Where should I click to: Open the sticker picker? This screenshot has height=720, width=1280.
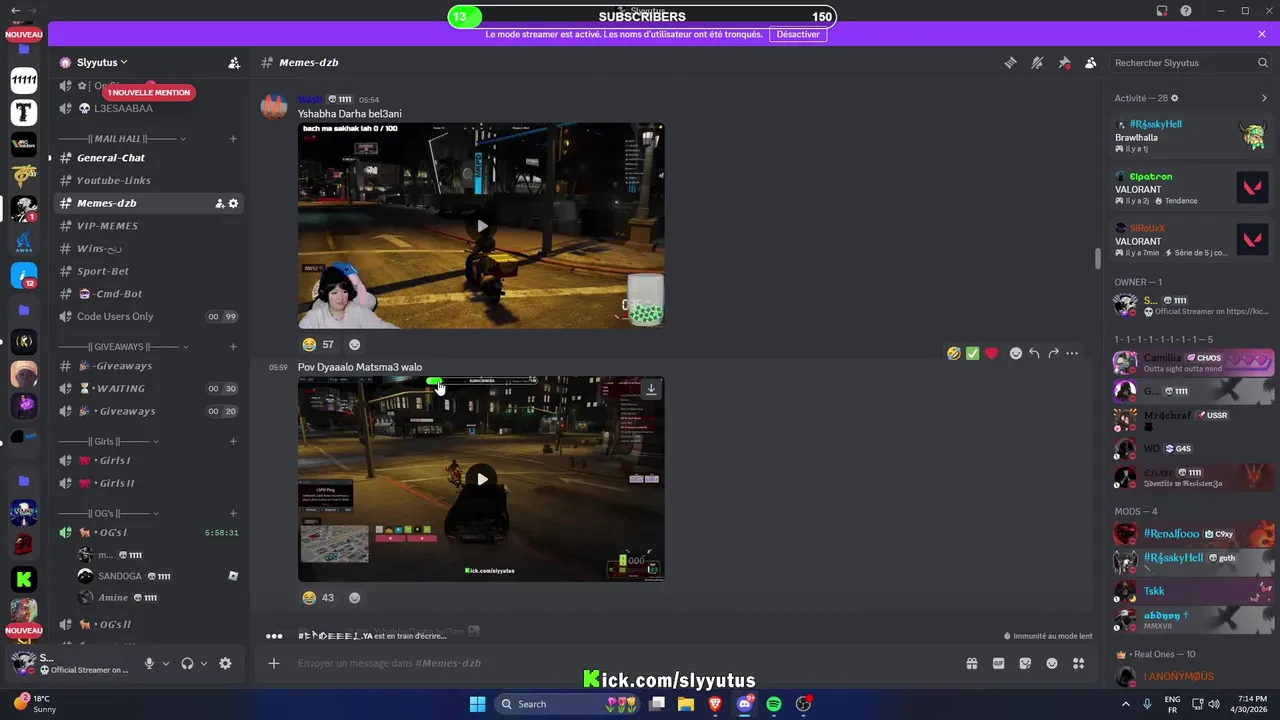[x=1025, y=663]
